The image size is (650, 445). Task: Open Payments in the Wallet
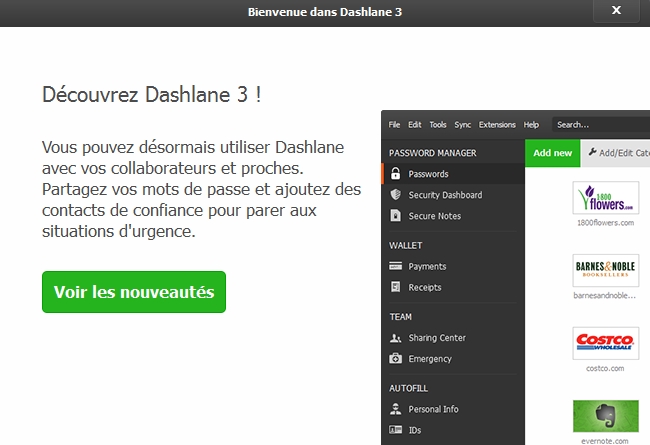pos(453,266)
